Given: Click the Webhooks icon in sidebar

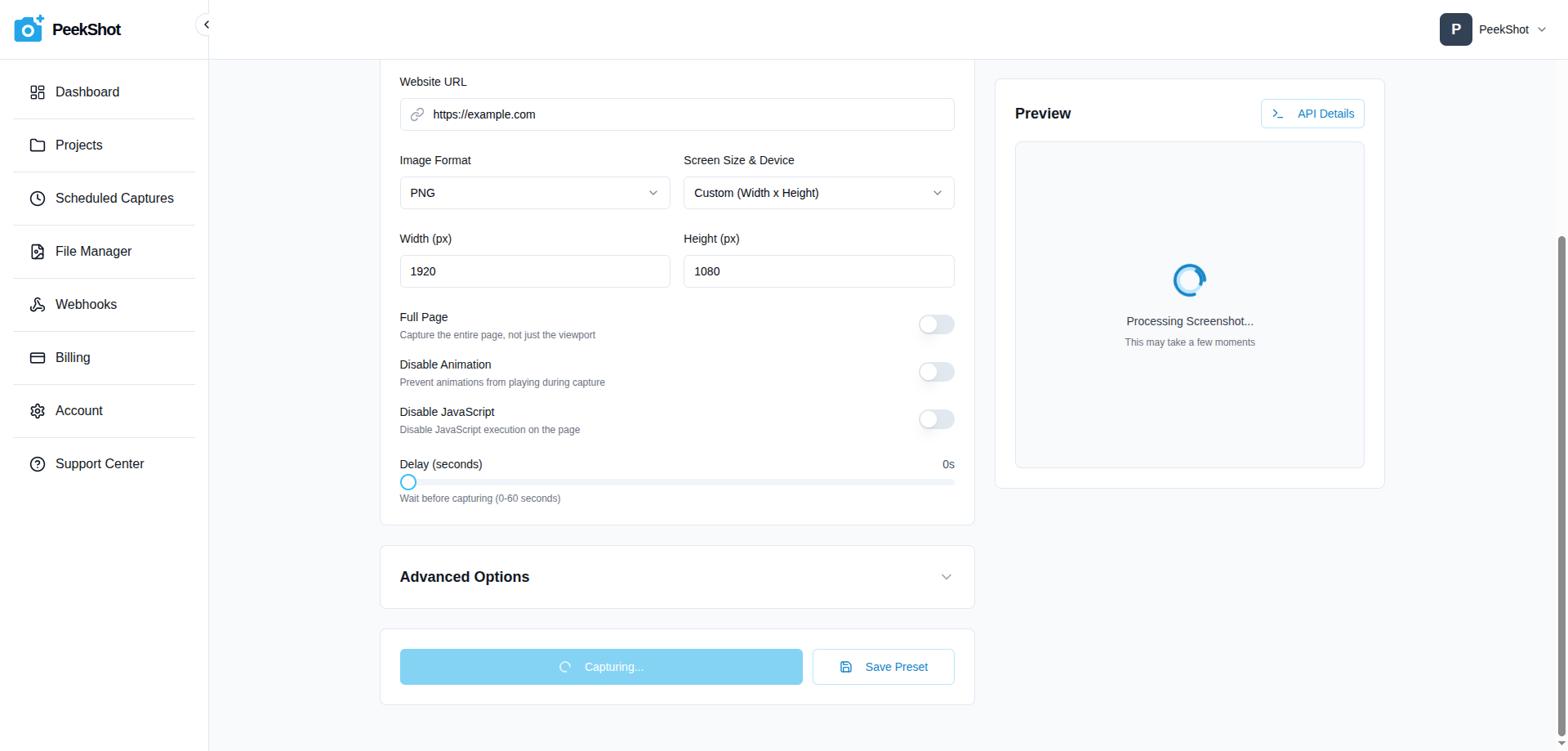Looking at the screenshot, I should click(x=38, y=305).
